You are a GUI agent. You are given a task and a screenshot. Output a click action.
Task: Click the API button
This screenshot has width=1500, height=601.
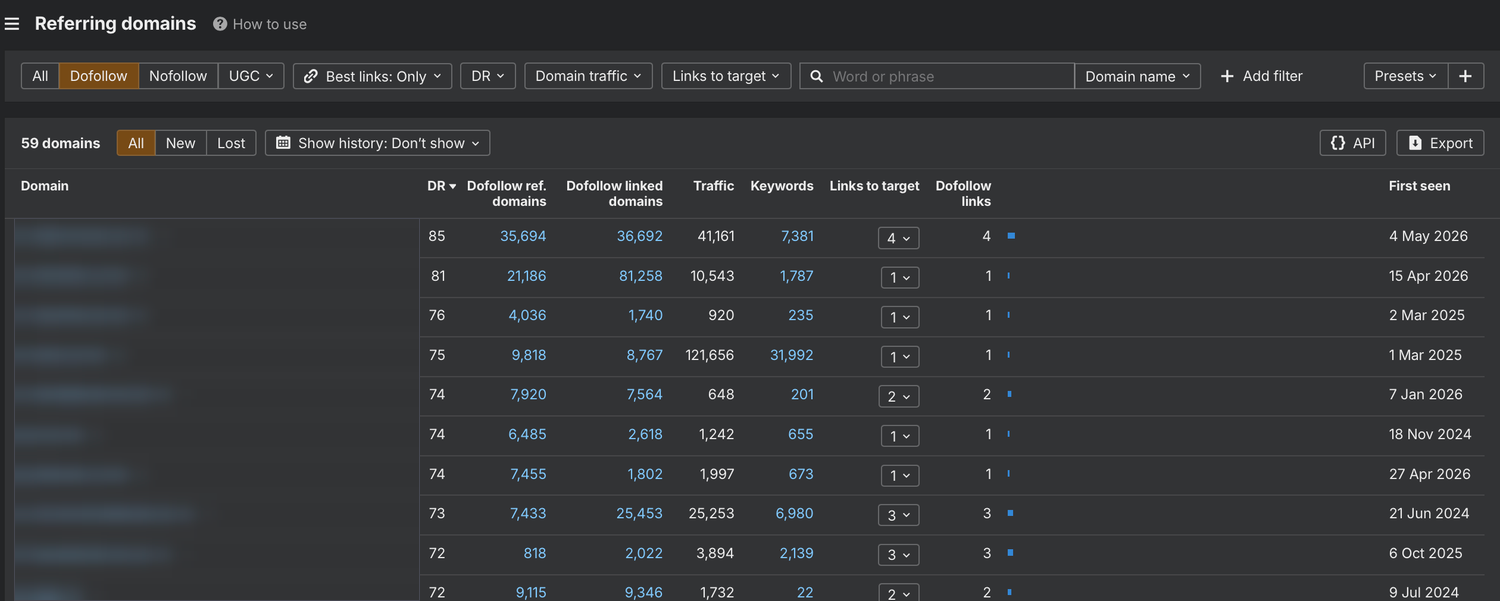click(1353, 143)
